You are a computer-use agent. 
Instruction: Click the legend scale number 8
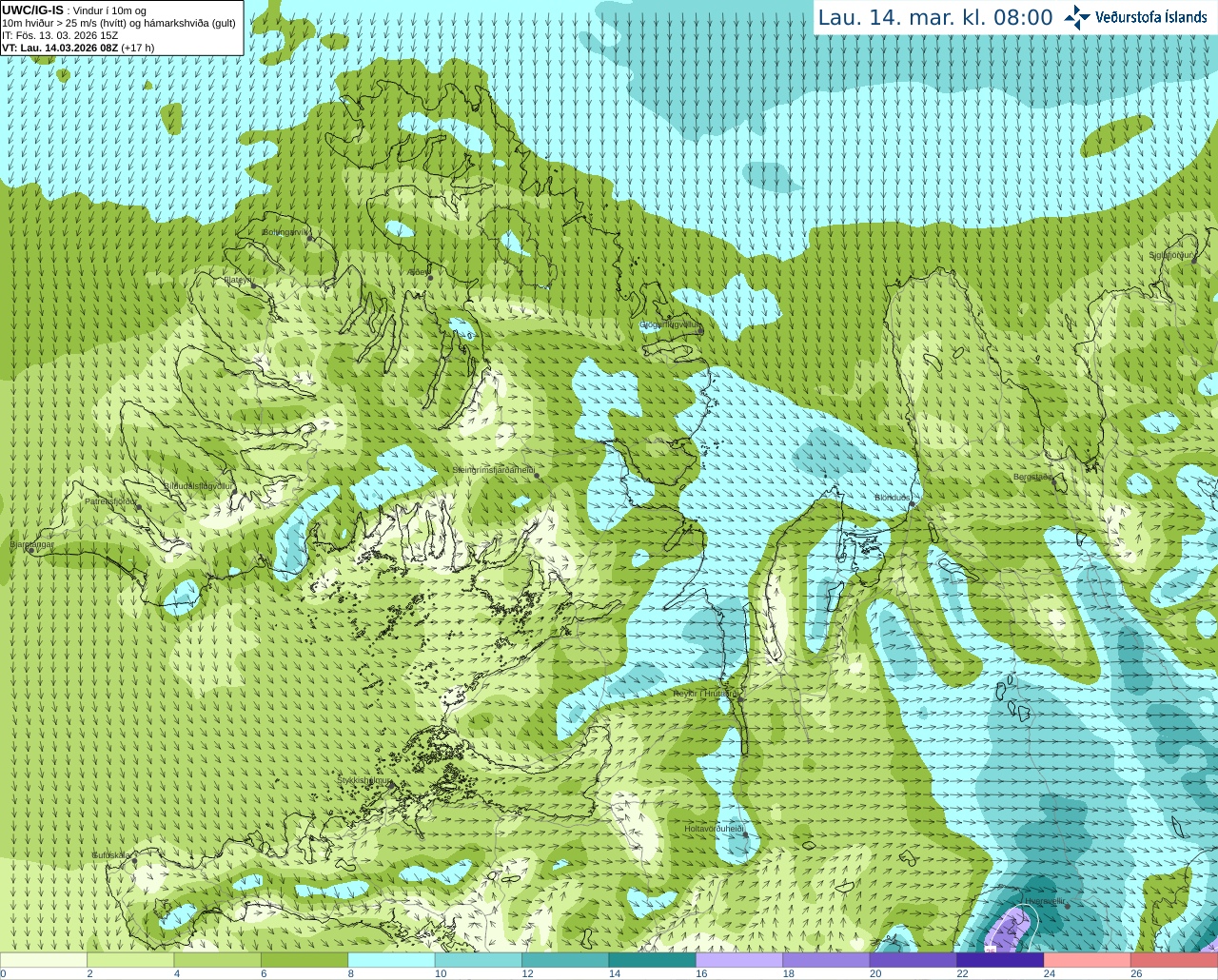[x=351, y=974]
